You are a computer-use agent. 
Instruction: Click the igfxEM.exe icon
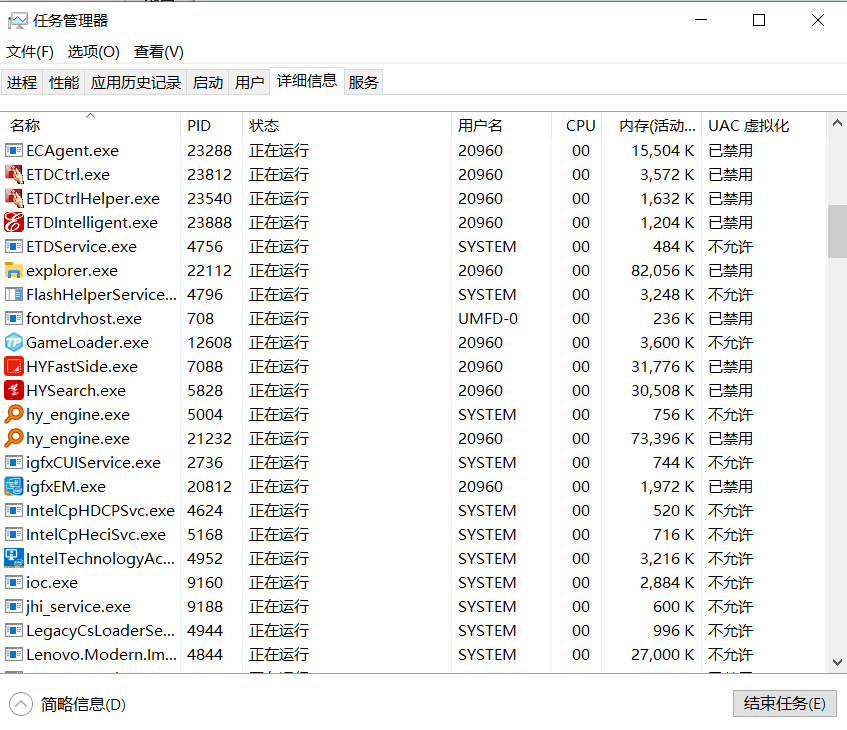(x=14, y=486)
